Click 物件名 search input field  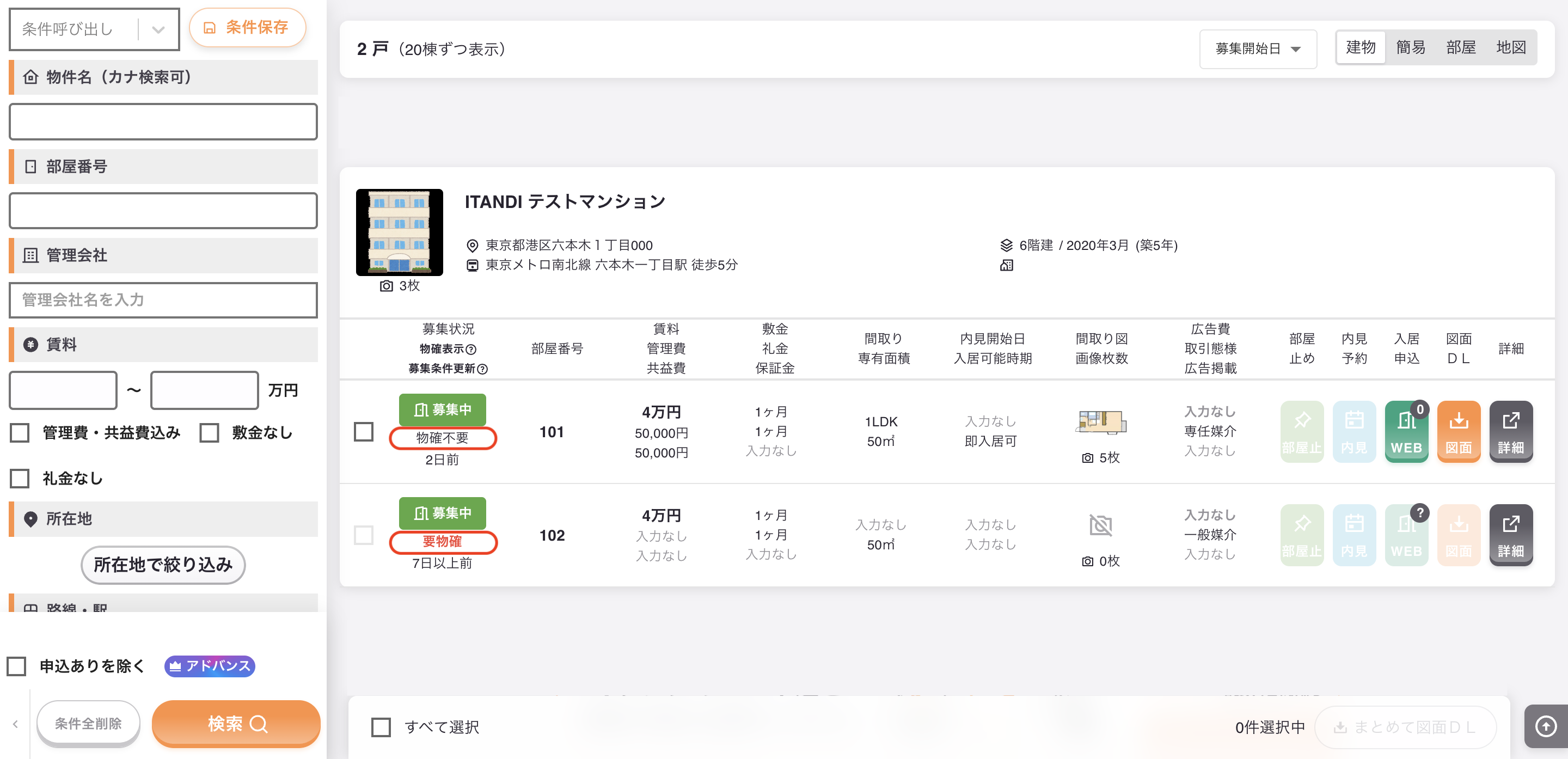pos(163,122)
